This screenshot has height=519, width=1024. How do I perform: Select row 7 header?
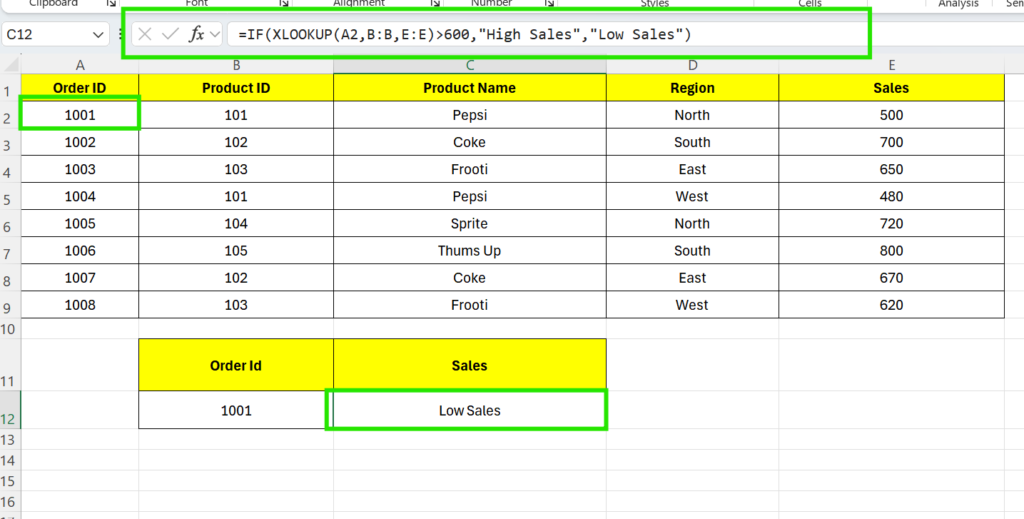pyautogui.click(x=10, y=251)
